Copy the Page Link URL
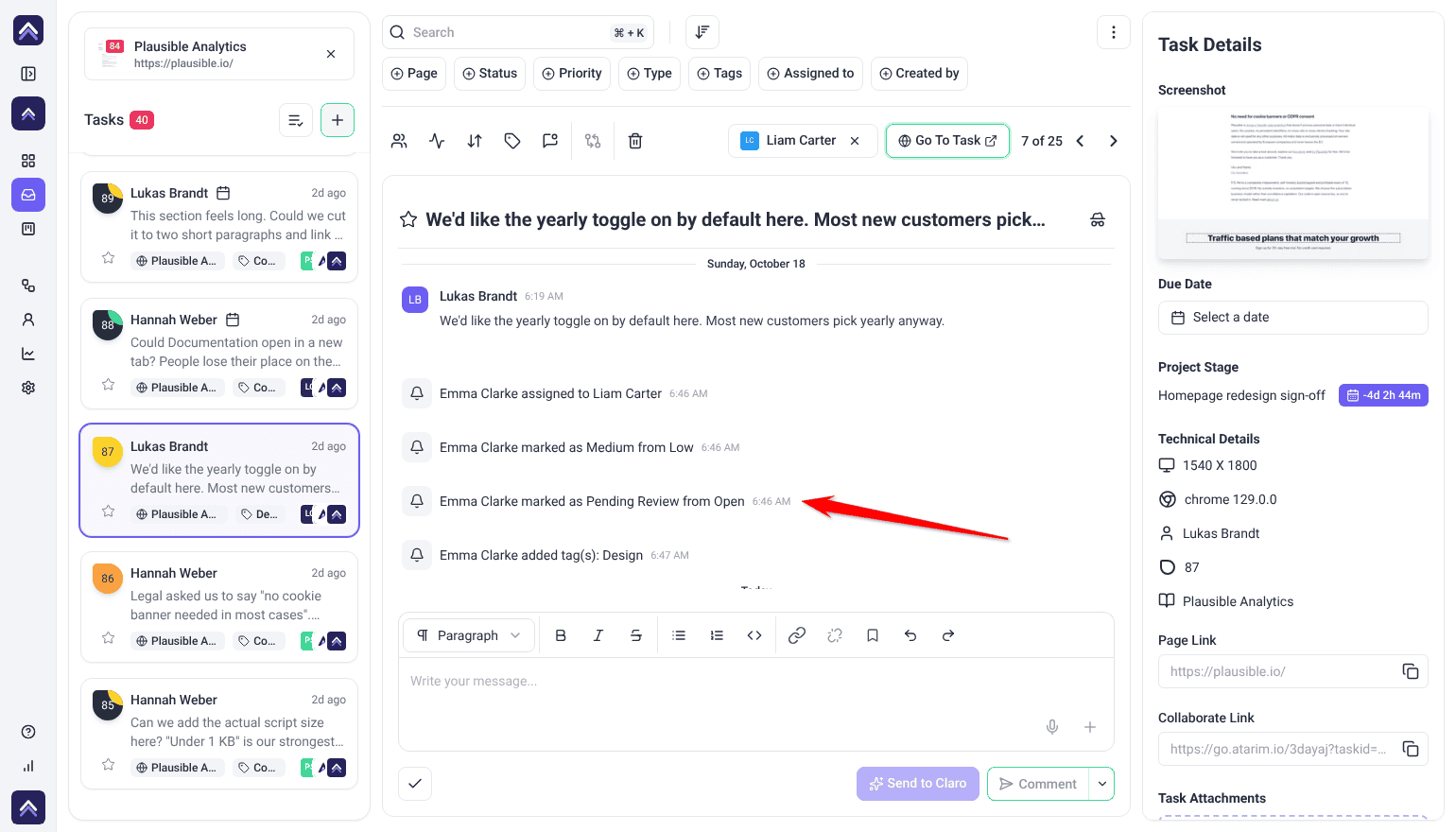The width and height of the screenshot is (1456, 832). click(1411, 671)
